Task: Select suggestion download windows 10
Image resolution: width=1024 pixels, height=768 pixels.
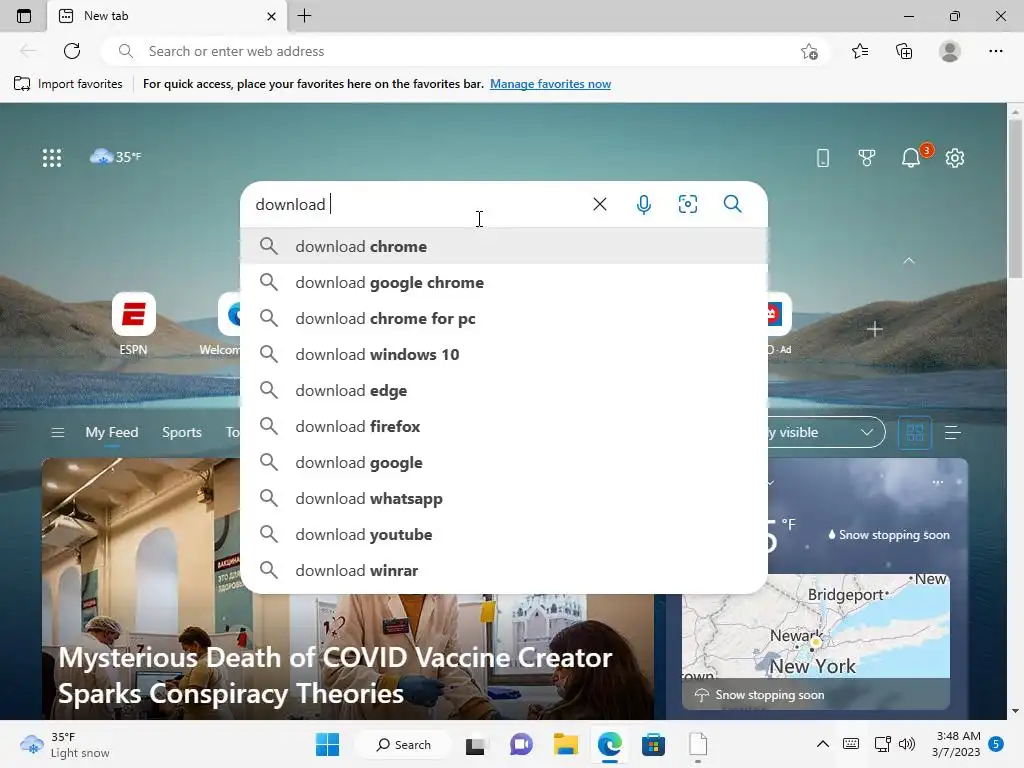Action: (504, 354)
